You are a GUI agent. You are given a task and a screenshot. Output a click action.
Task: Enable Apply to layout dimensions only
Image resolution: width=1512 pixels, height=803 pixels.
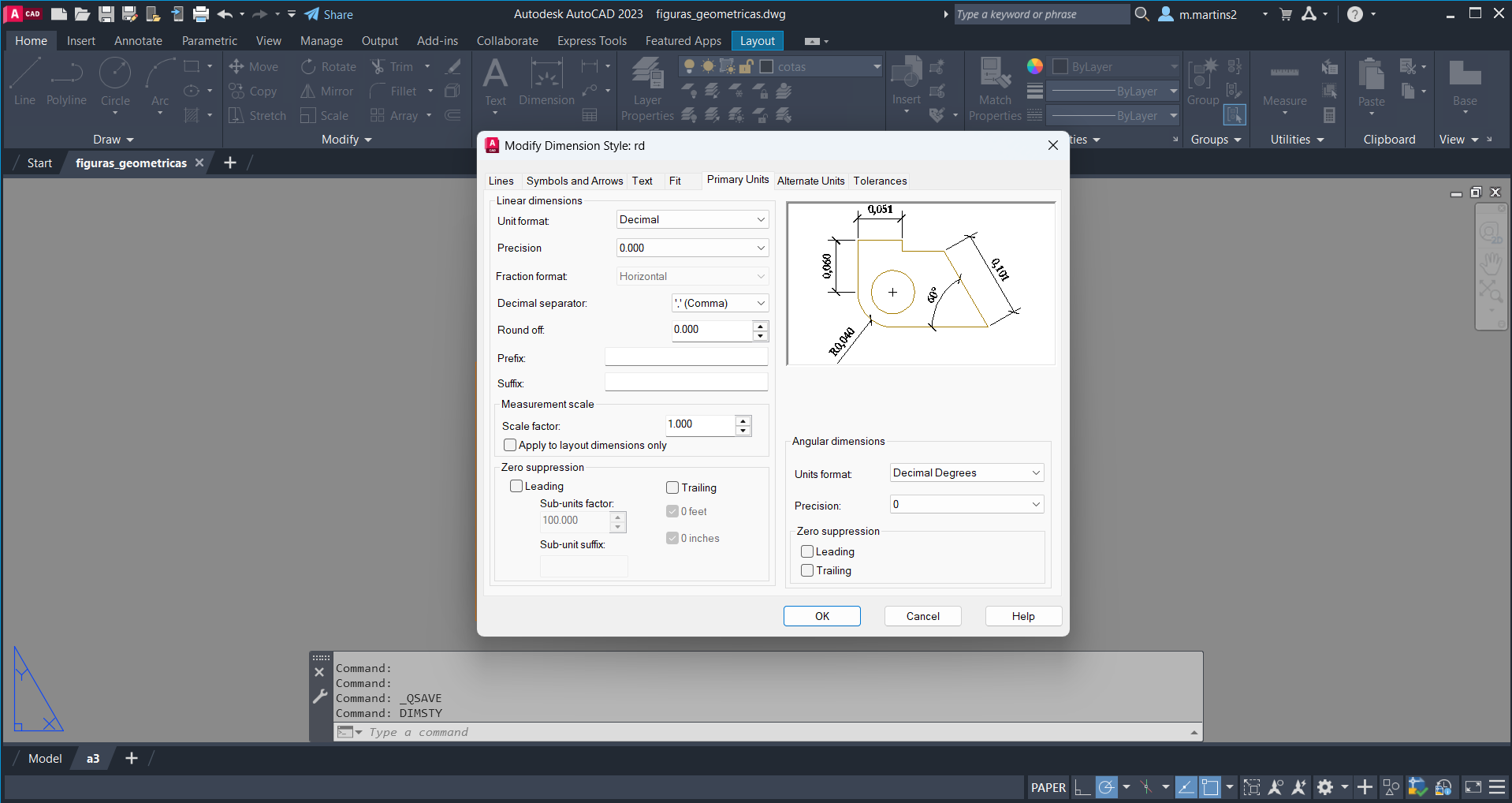[510, 446]
